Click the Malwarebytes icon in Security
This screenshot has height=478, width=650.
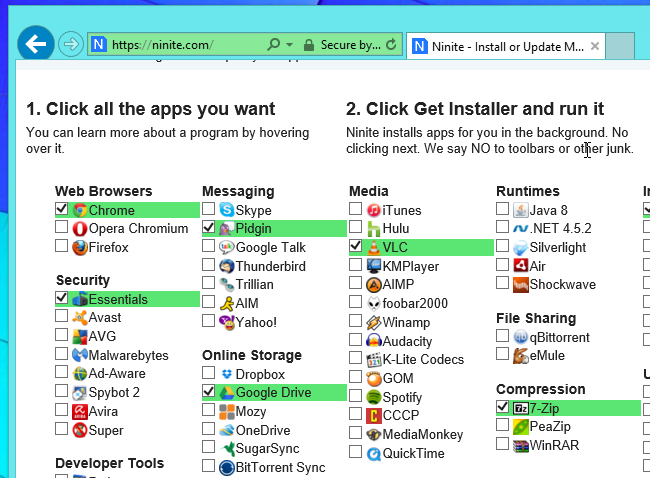(x=80, y=355)
